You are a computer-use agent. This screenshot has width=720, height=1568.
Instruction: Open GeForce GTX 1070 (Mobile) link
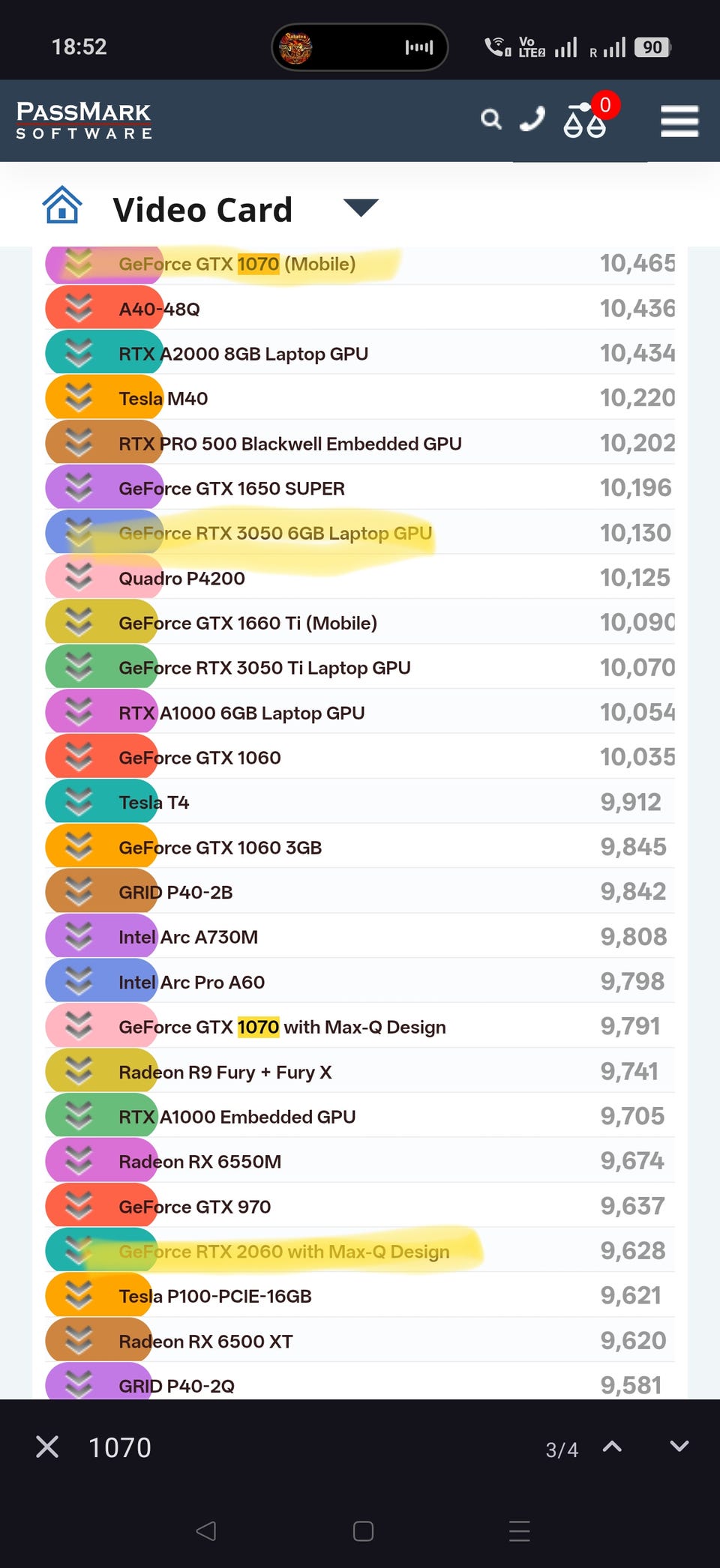pos(237,264)
